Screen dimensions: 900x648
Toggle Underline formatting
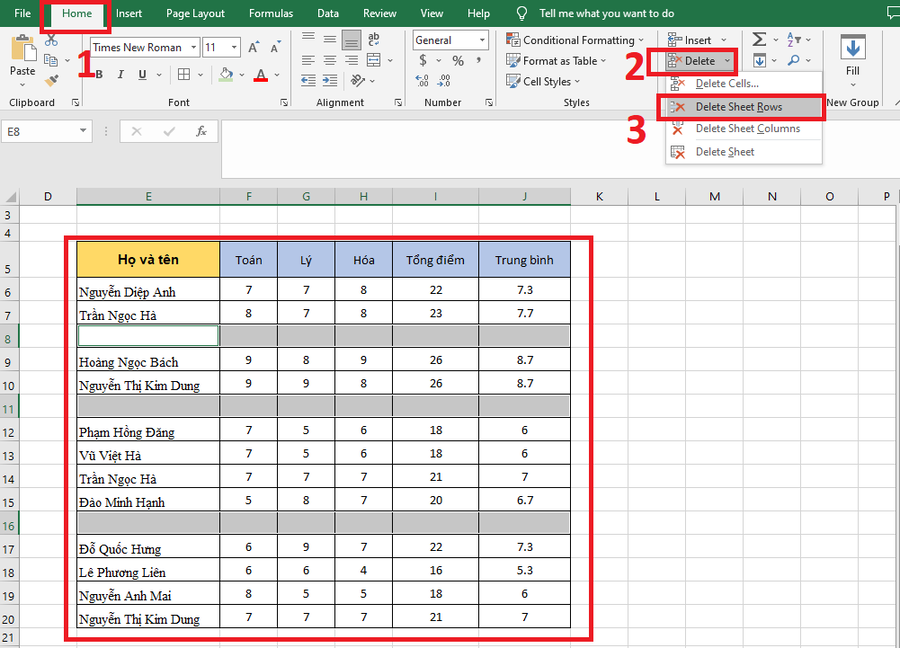point(142,75)
